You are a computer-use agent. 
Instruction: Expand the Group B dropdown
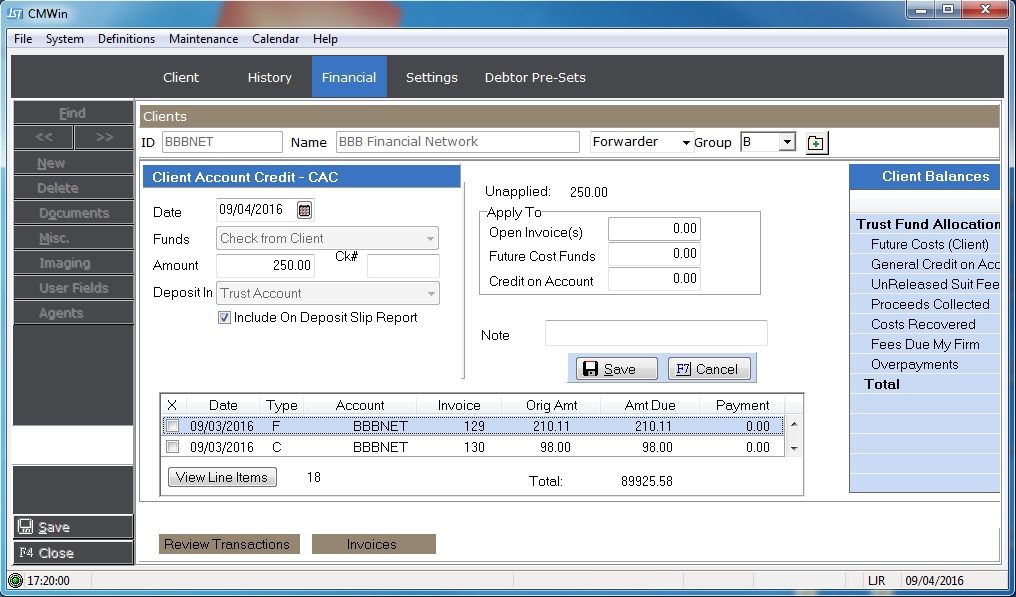click(x=787, y=143)
